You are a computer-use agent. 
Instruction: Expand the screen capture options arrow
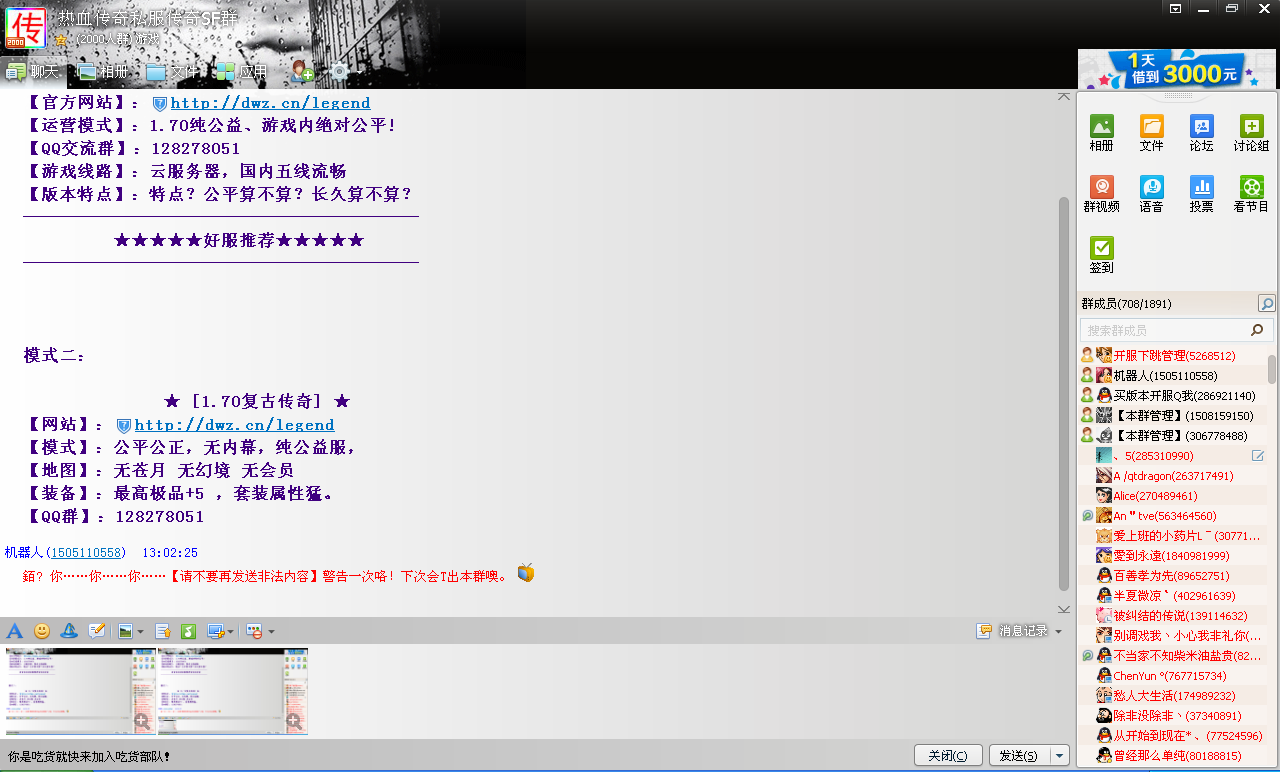pyautogui.click(x=230, y=632)
